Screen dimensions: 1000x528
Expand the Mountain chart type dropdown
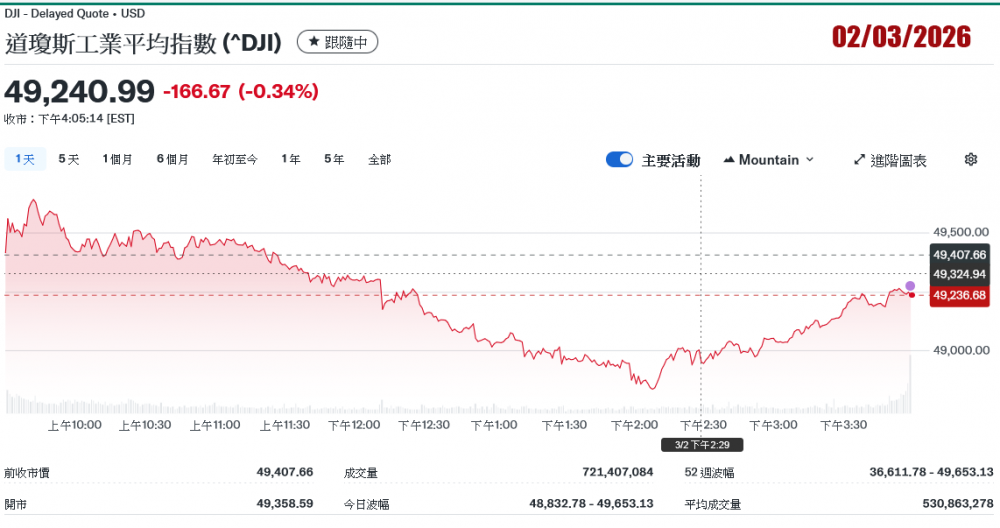[768, 160]
